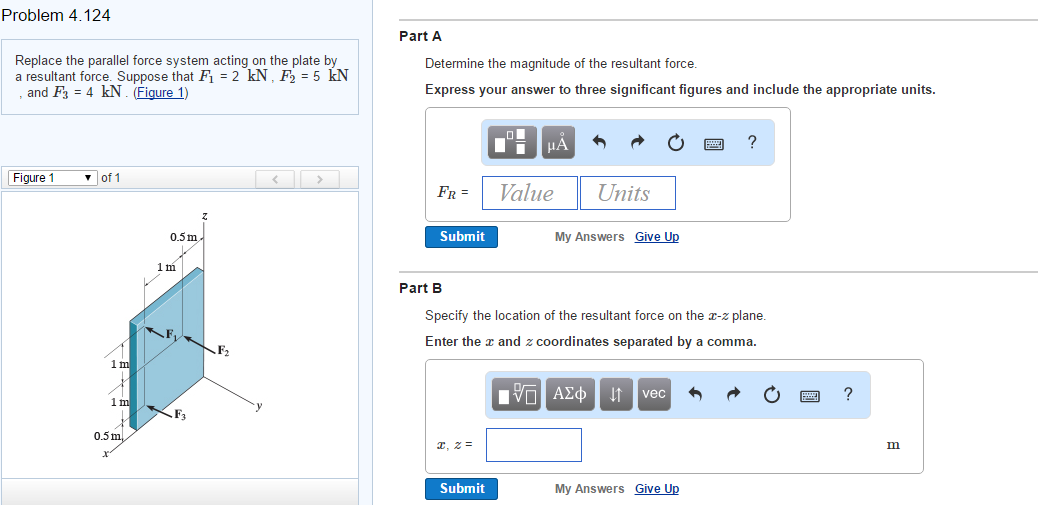This screenshot has height=505, width=1062.
Task: Open Part A help question mark
Action: 751,143
